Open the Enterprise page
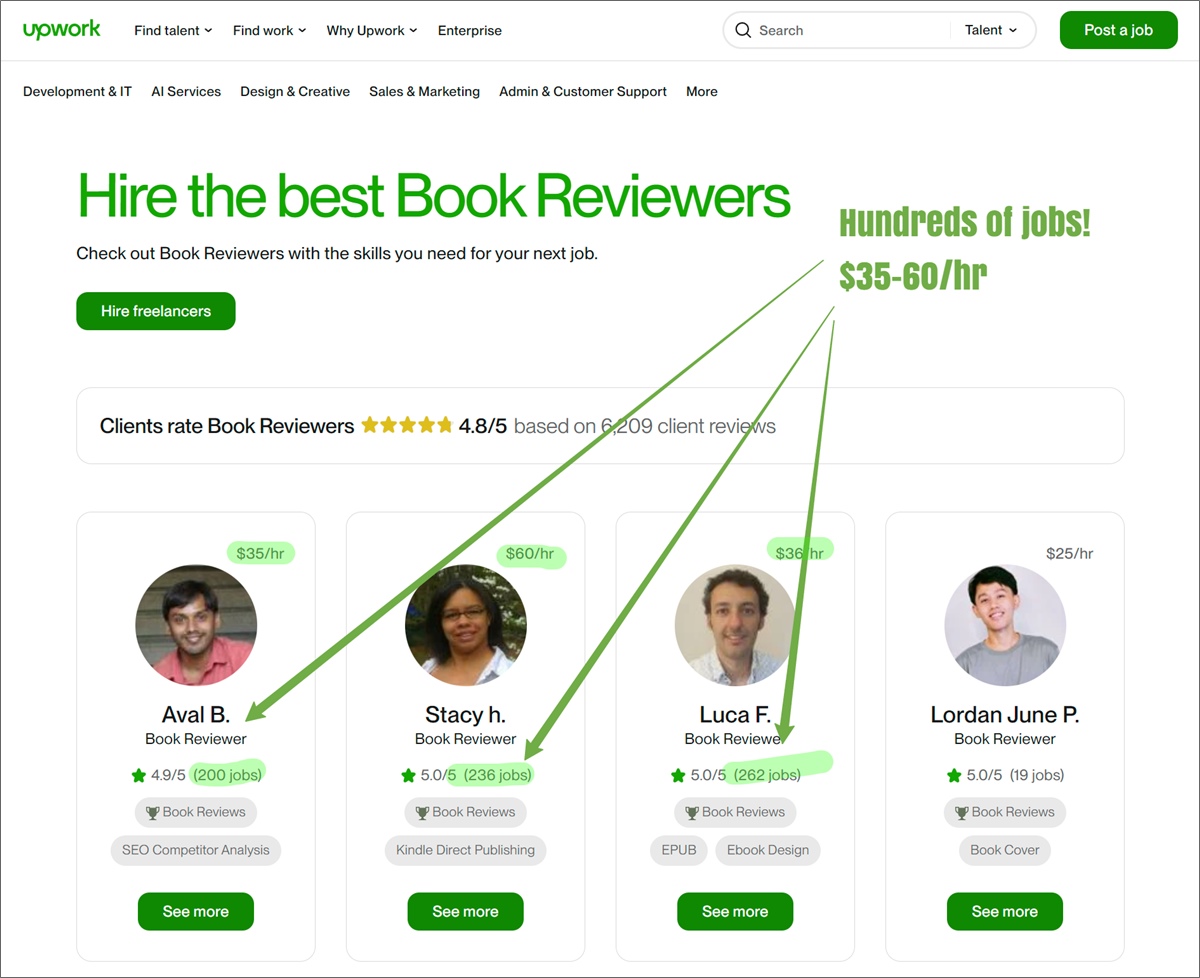The height and width of the screenshot is (978, 1200). coord(470,30)
